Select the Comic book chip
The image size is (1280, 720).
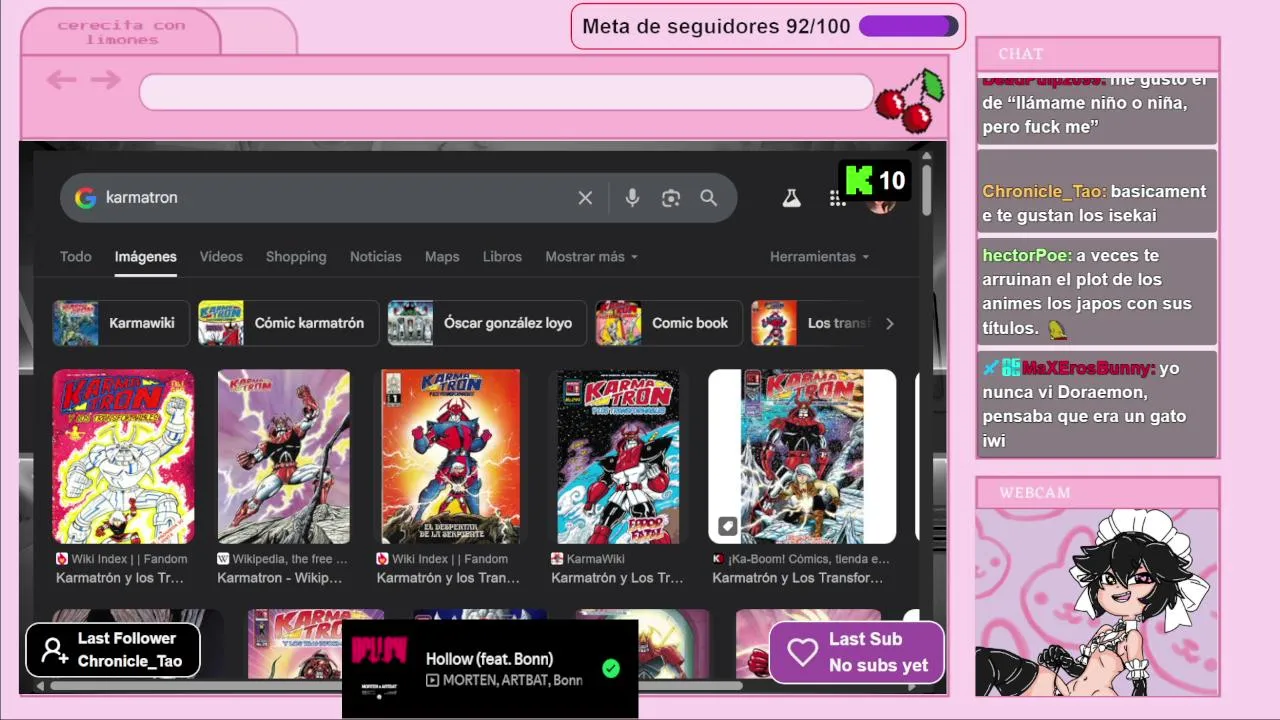pyautogui.click(x=669, y=323)
